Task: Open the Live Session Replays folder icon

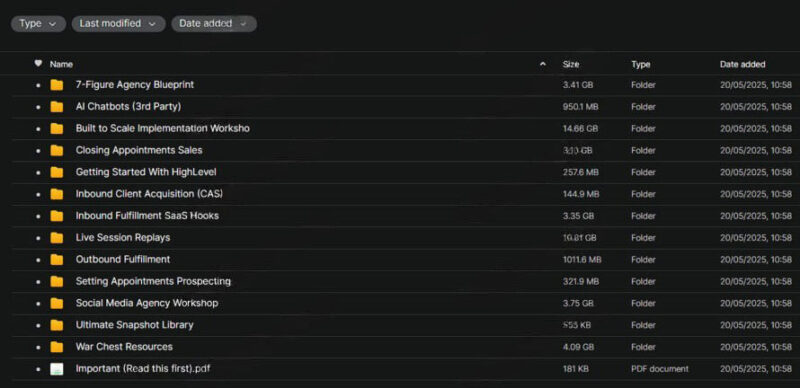Action: coord(57,238)
